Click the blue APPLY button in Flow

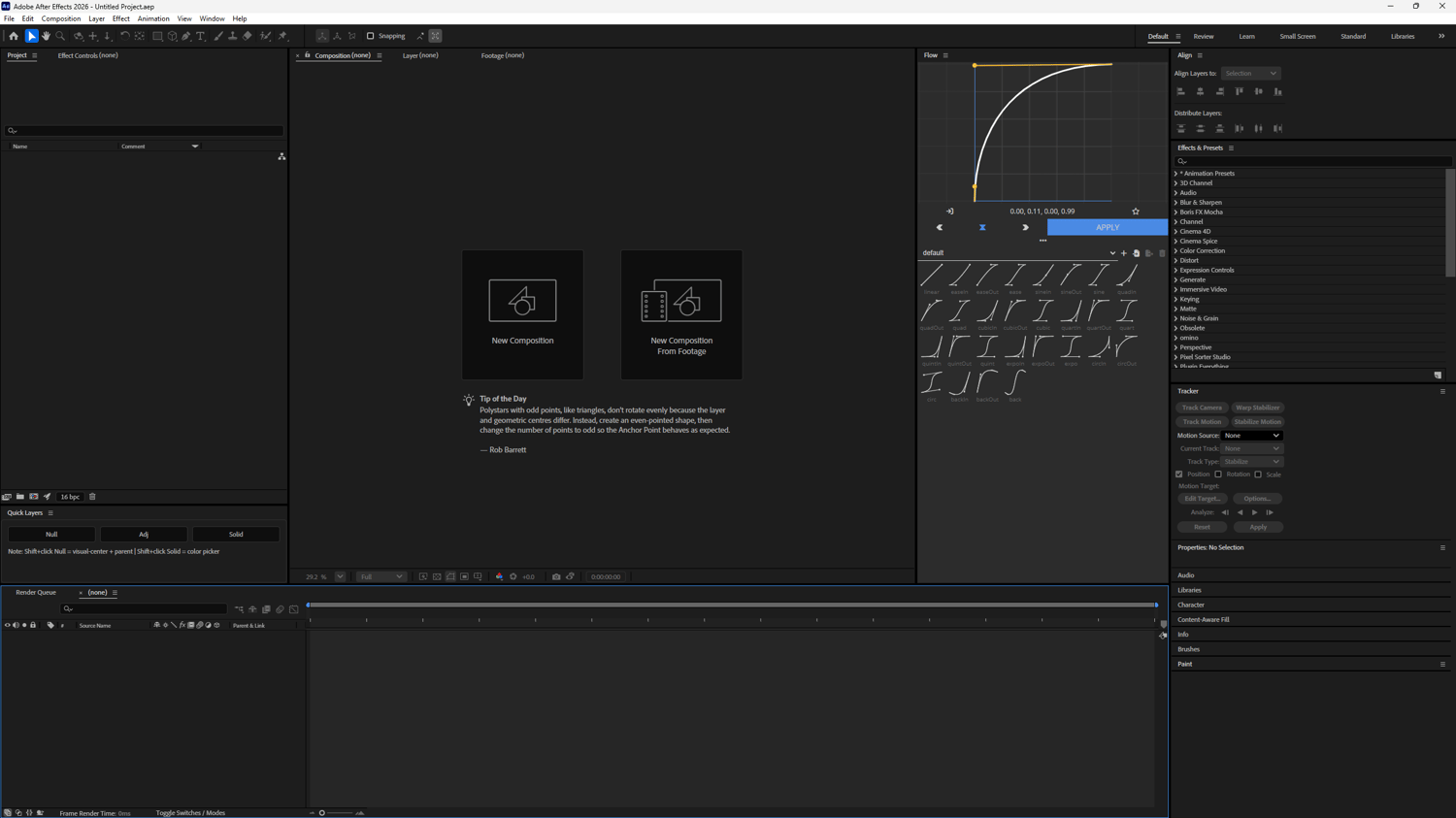click(x=1108, y=227)
